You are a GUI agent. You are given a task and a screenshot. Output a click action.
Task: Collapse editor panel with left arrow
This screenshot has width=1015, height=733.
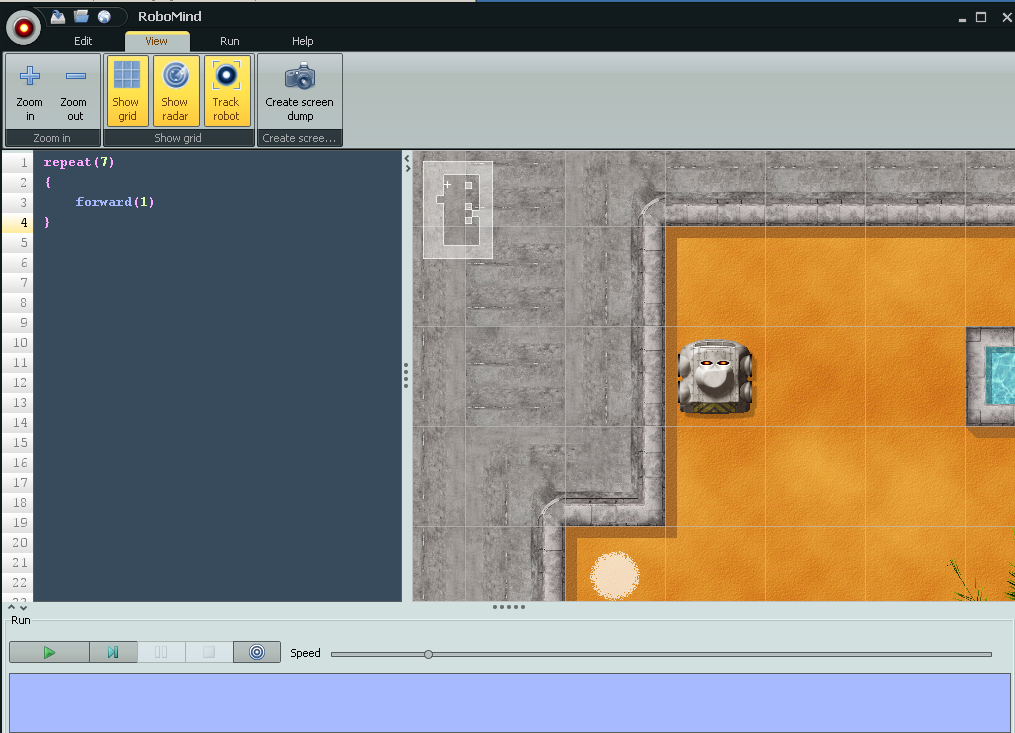tap(407, 158)
